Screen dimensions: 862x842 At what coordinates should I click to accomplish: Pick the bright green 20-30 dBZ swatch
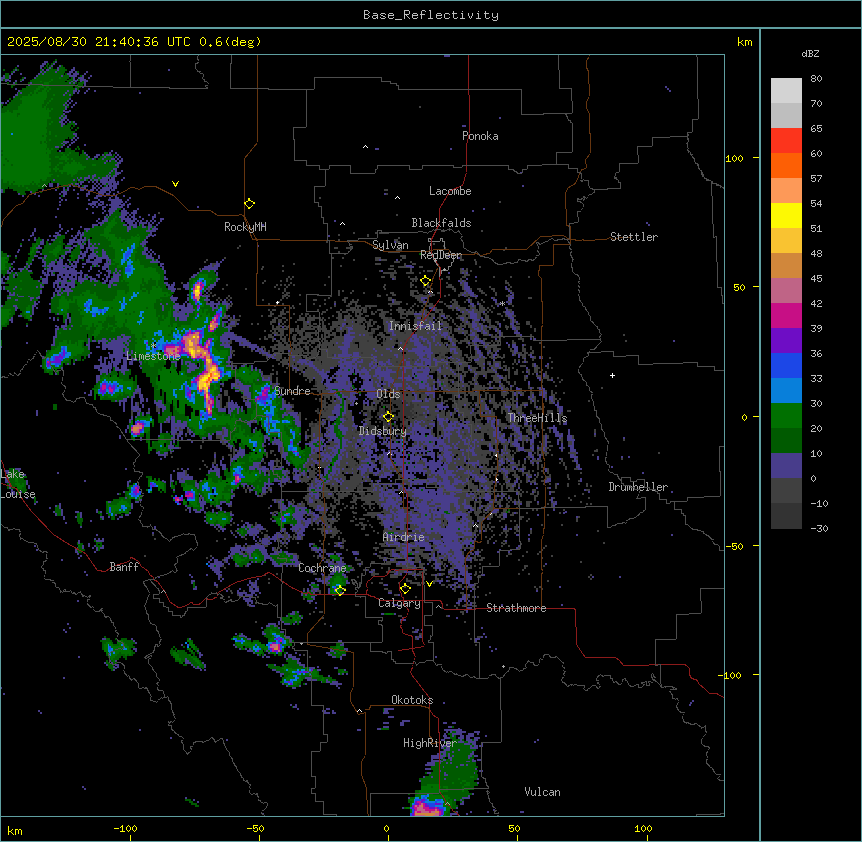pyautogui.click(x=786, y=416)
